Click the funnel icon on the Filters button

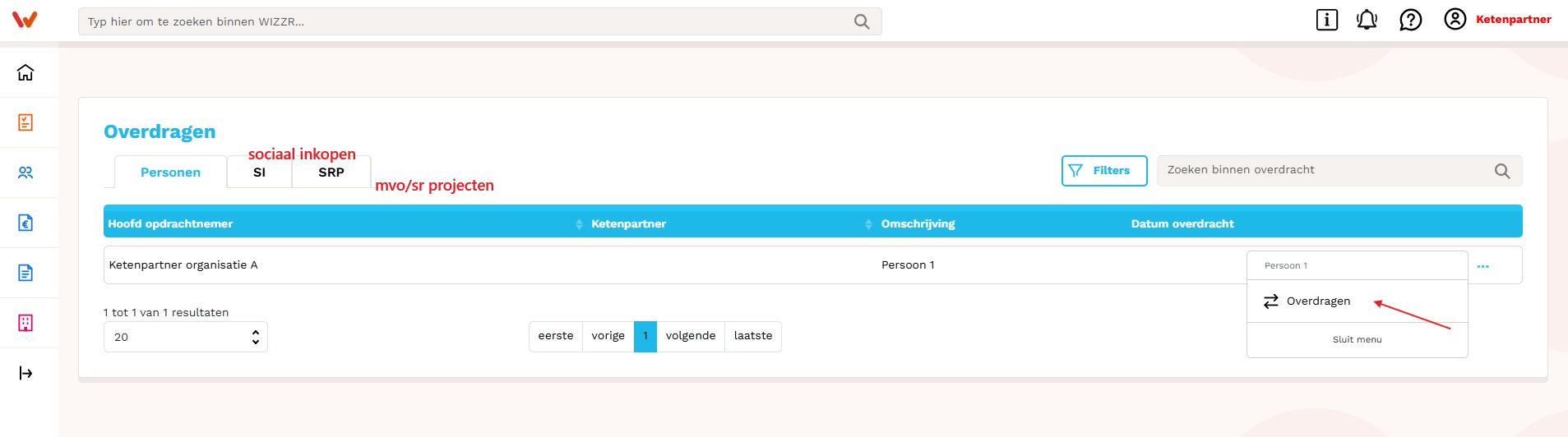[1075, 171]
